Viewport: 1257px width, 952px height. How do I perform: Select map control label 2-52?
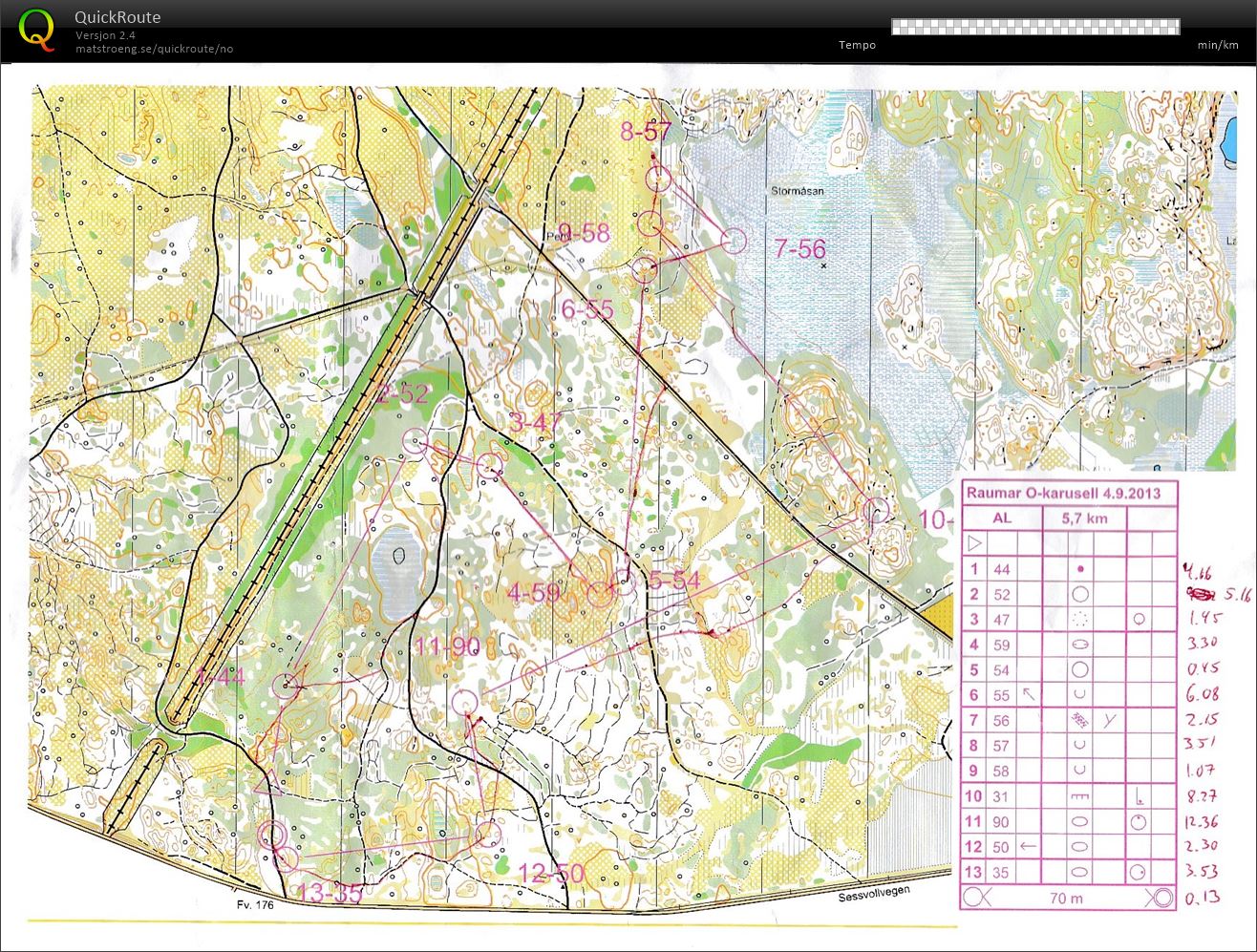tap(402, 394)
